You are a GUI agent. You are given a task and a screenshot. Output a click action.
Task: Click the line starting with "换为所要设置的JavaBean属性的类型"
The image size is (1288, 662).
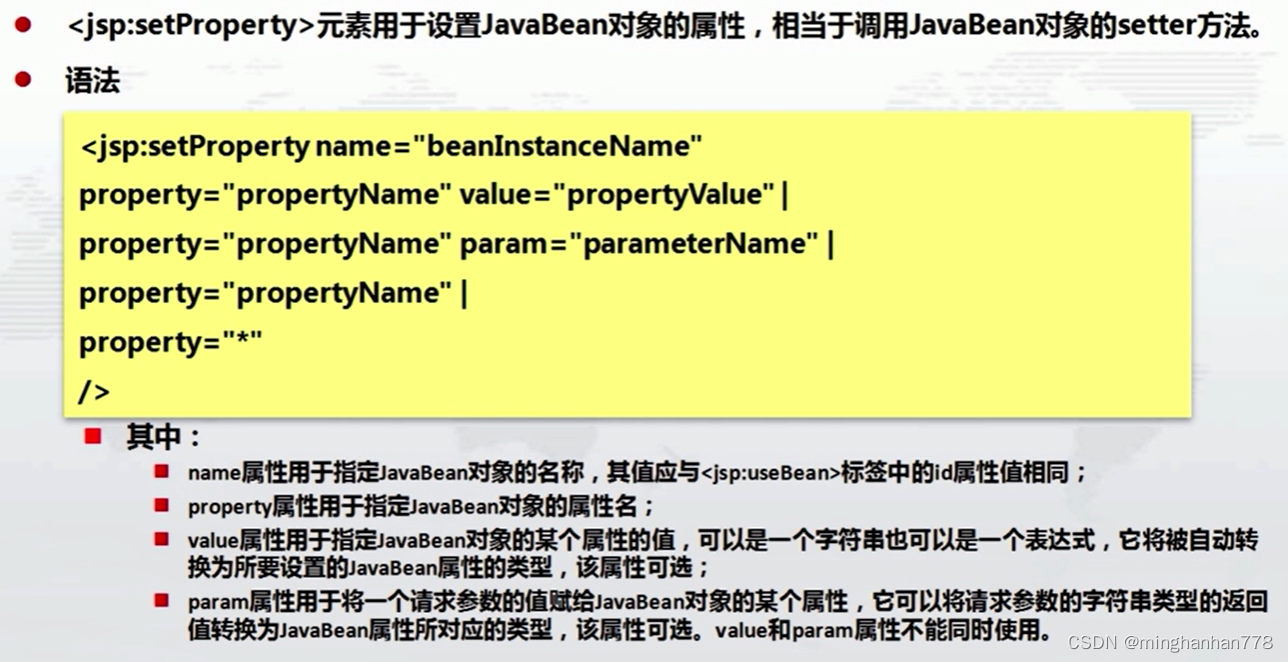tap(449, 569)
